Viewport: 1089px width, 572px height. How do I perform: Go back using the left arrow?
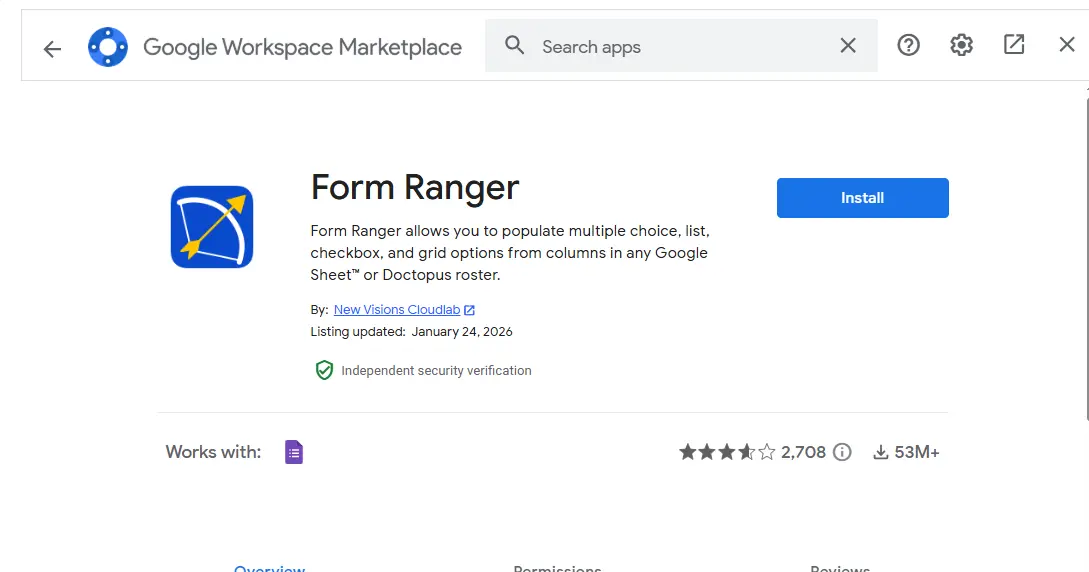(x=52, y=48)
